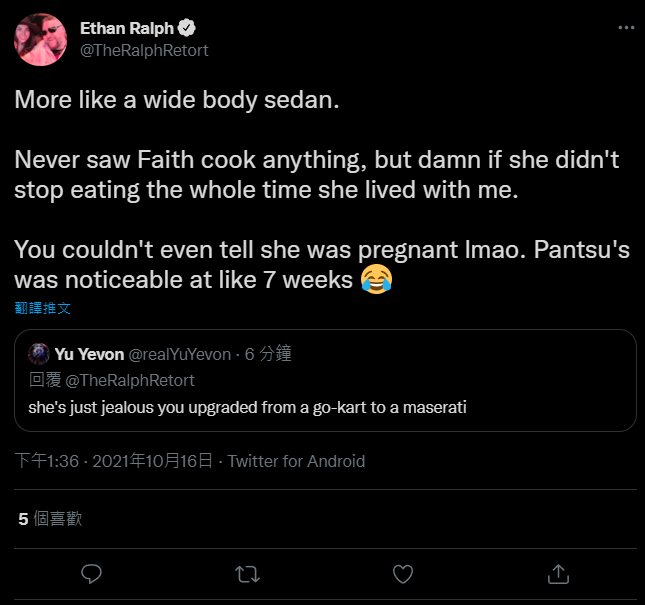Open the Yu Yevon name in quoted tweet

(89, 354)
